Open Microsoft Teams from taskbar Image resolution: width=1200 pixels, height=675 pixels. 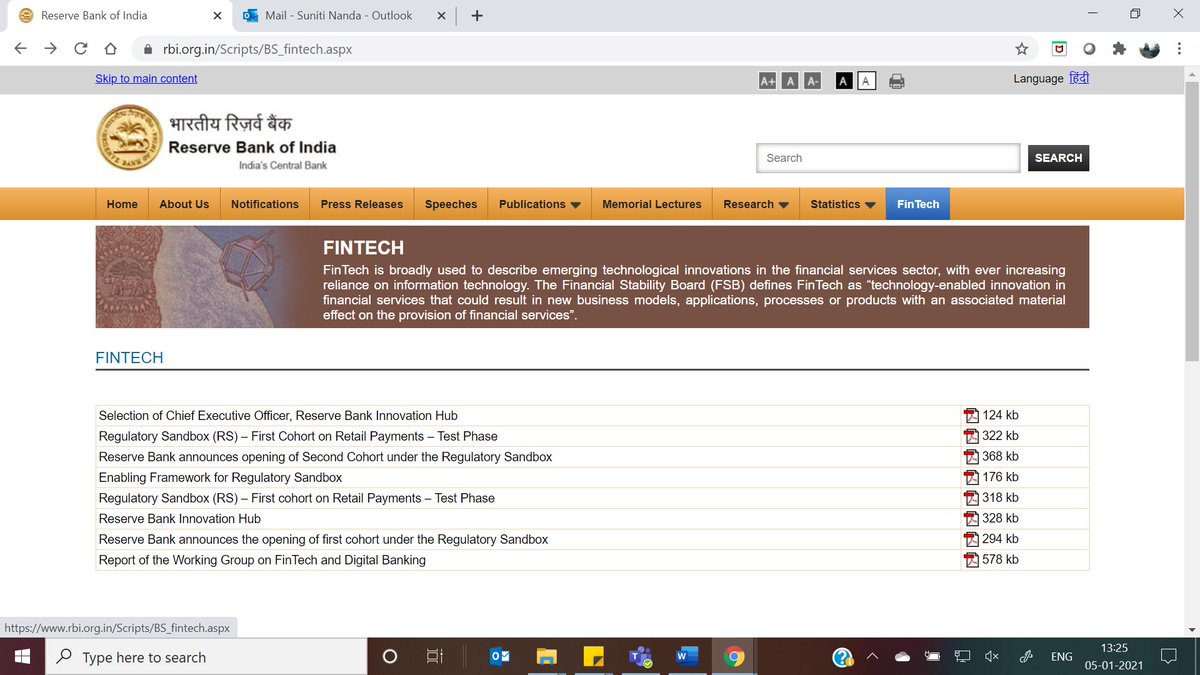[x=639, y=657]
